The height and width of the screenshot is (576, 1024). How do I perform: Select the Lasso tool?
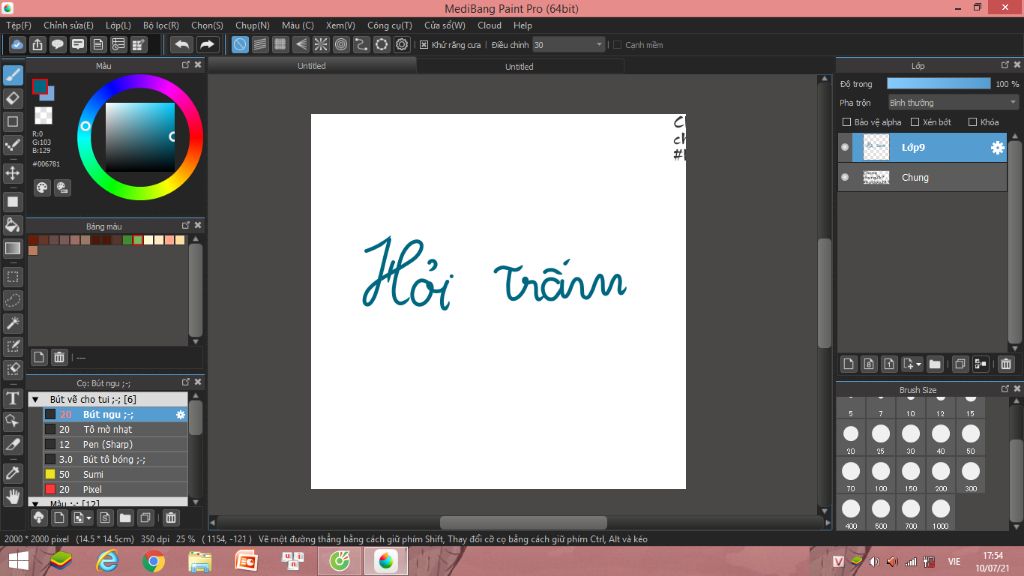coord(13,300)
